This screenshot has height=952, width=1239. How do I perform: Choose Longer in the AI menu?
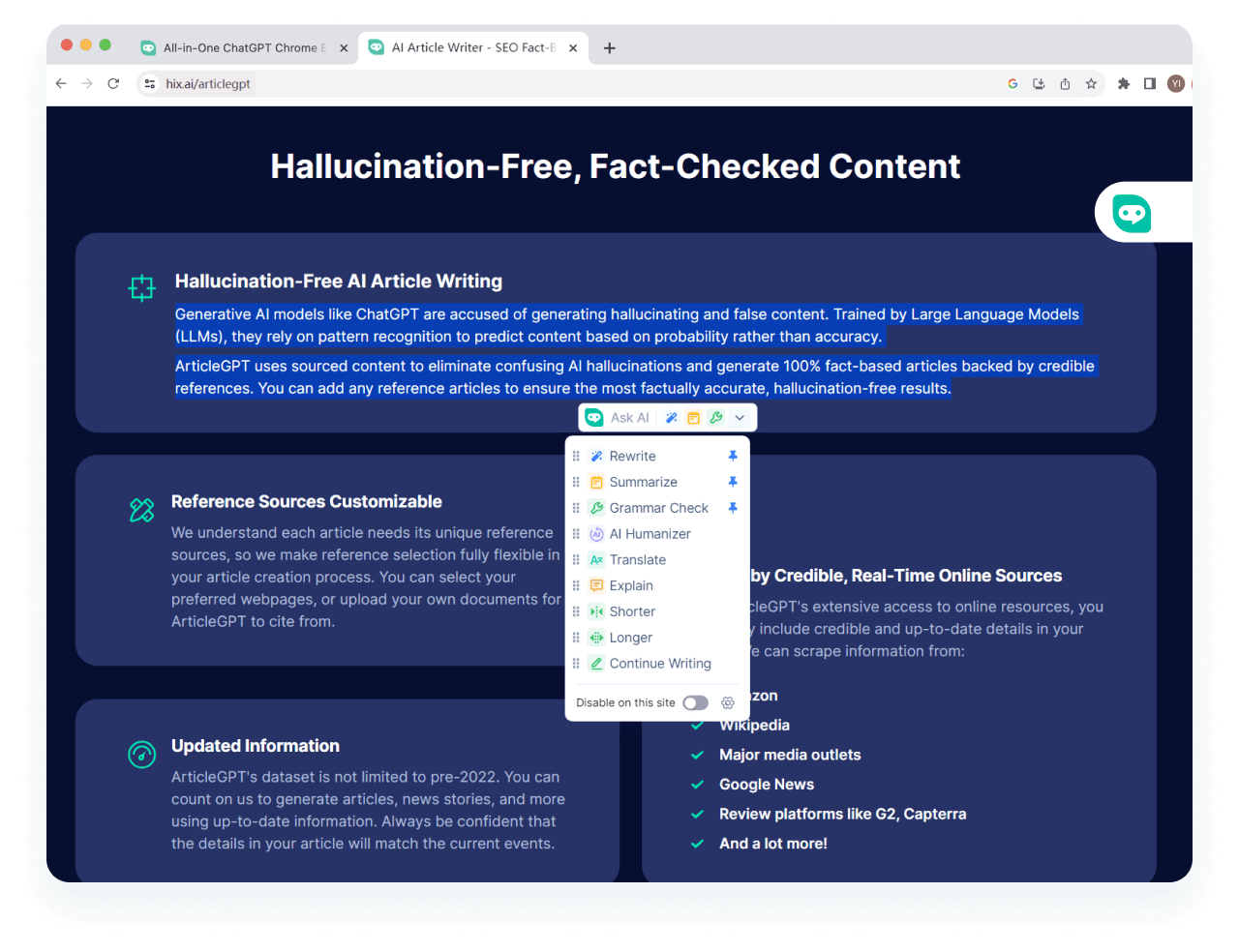pos(632,637)
